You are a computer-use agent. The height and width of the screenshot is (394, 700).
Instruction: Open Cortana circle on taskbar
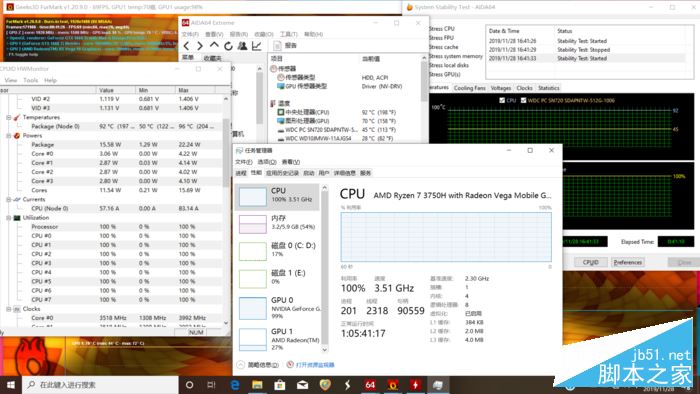[189, 385]
